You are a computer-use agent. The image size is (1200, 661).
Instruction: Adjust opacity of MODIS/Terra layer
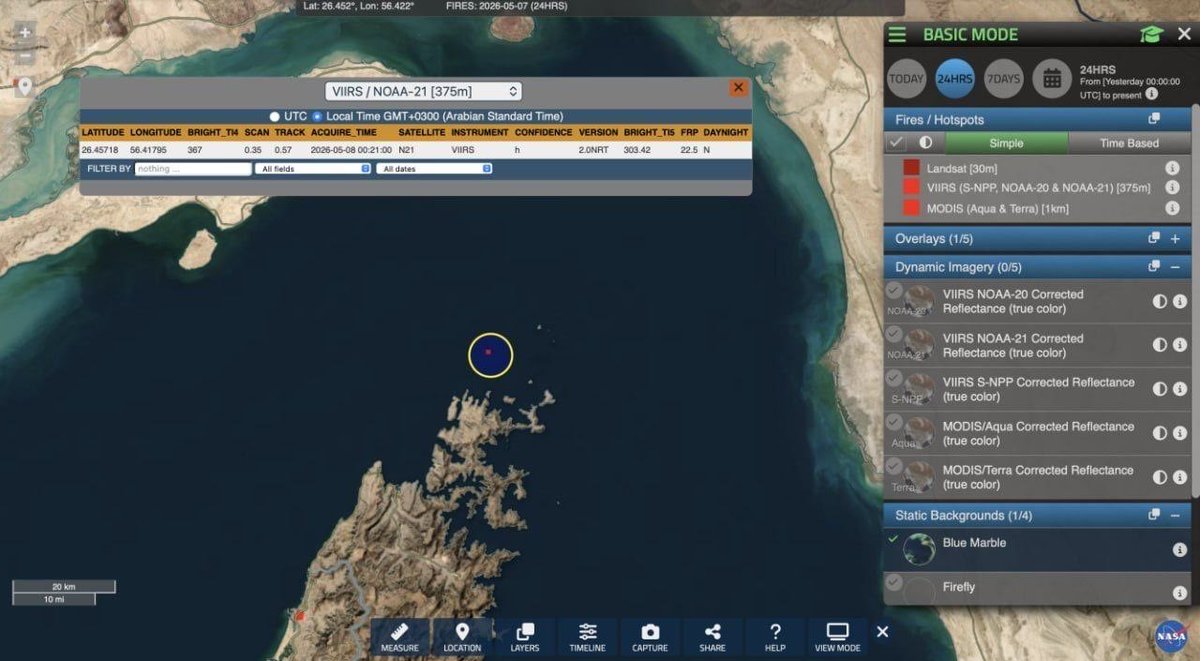click(1160, 477)
